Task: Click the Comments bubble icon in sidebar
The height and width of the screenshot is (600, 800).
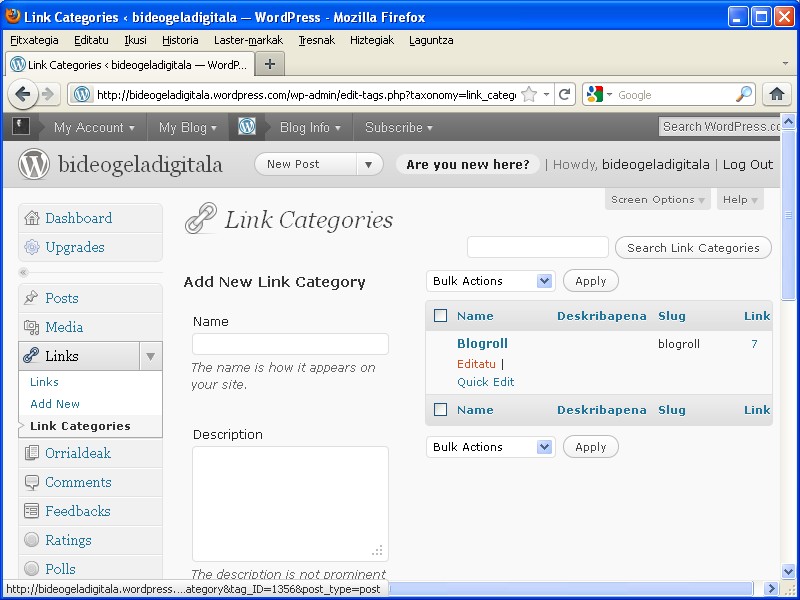Action: click(32, 482)
